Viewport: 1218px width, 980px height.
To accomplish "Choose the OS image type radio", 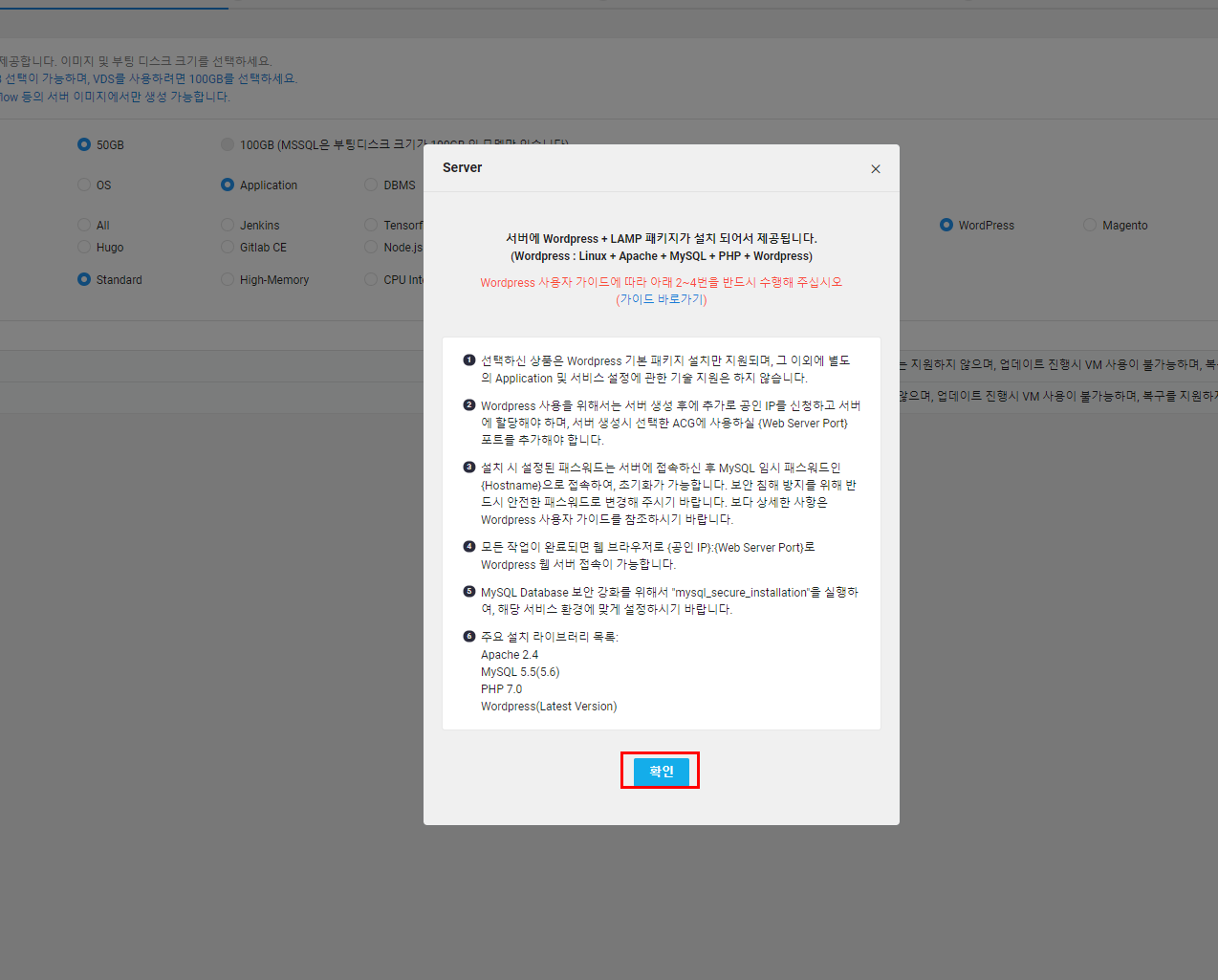I will (84, 185).
